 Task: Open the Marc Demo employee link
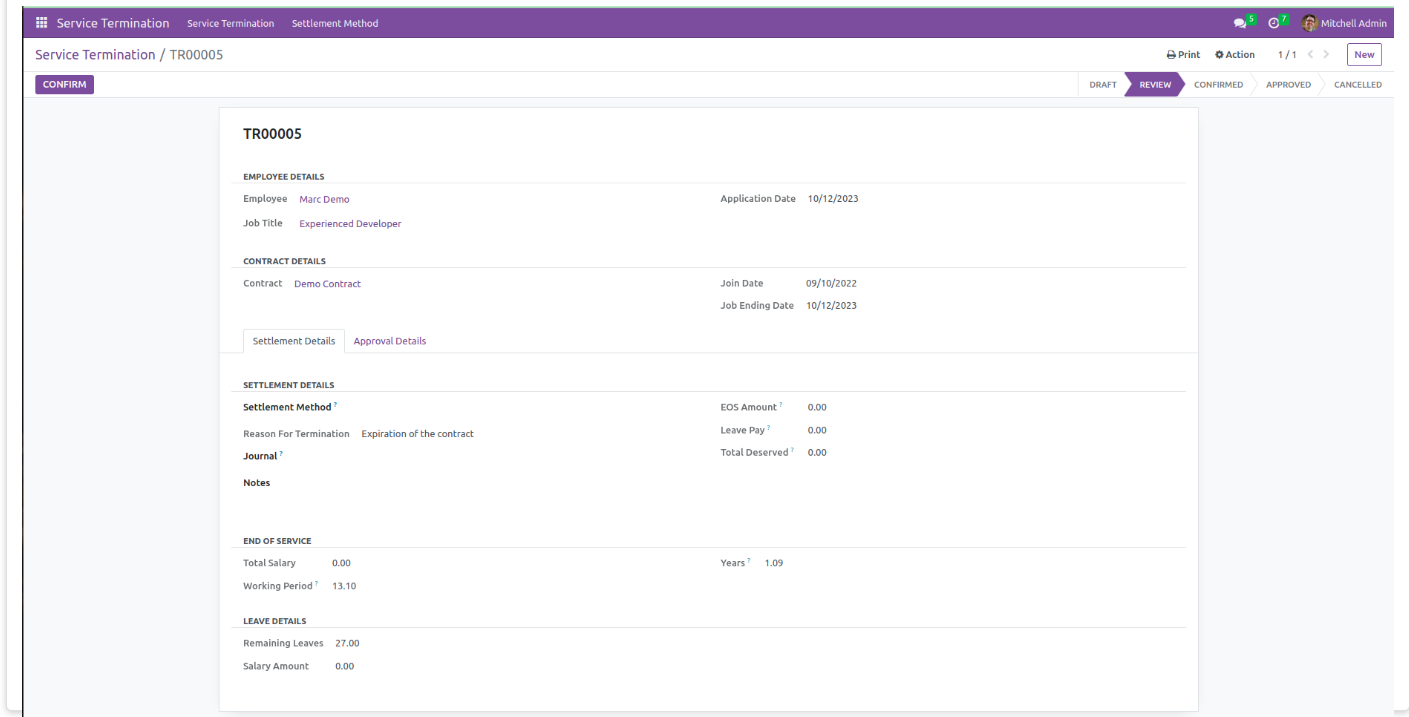pyautogui.click(x=324, y=199)
